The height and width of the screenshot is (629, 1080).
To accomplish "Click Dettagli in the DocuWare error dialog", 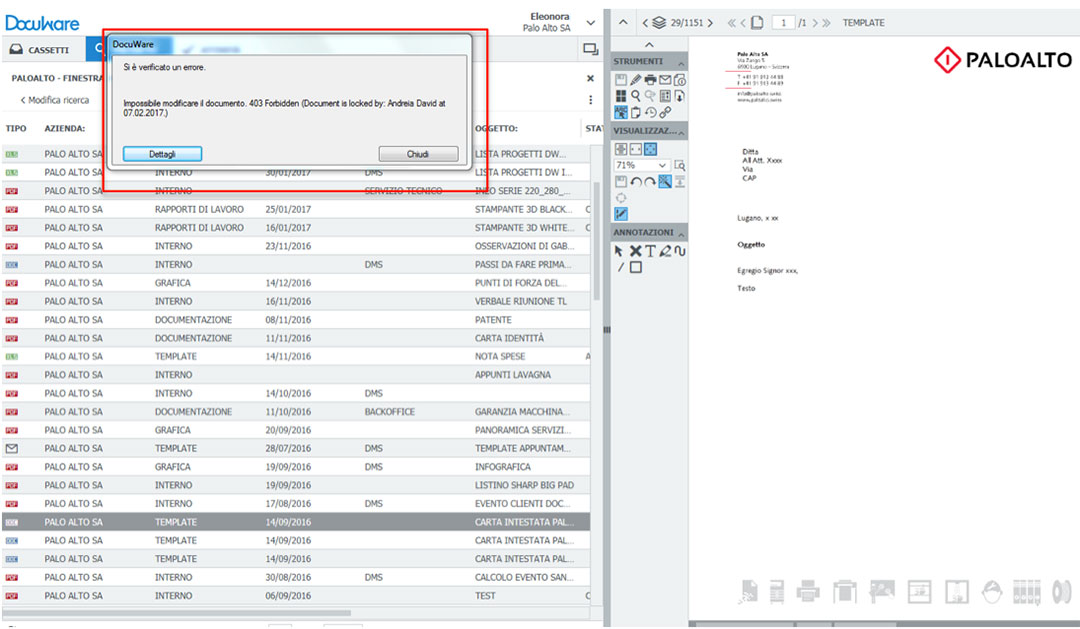I will (x=163, y=154).
